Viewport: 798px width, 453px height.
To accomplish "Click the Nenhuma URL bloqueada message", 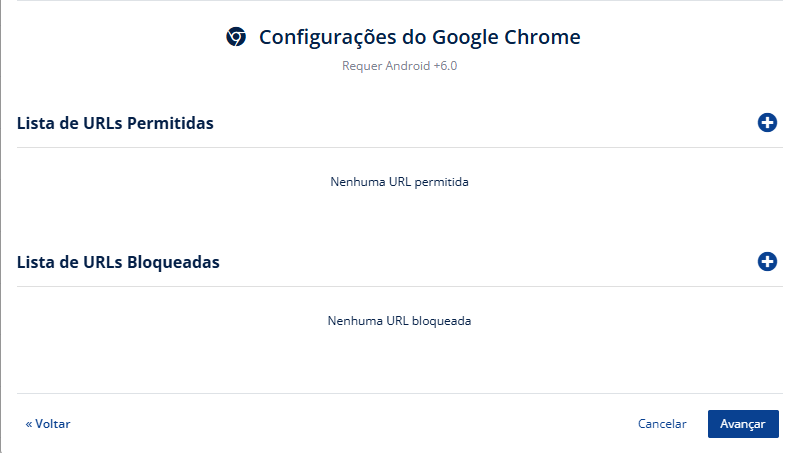I will [x=400, y=321].
